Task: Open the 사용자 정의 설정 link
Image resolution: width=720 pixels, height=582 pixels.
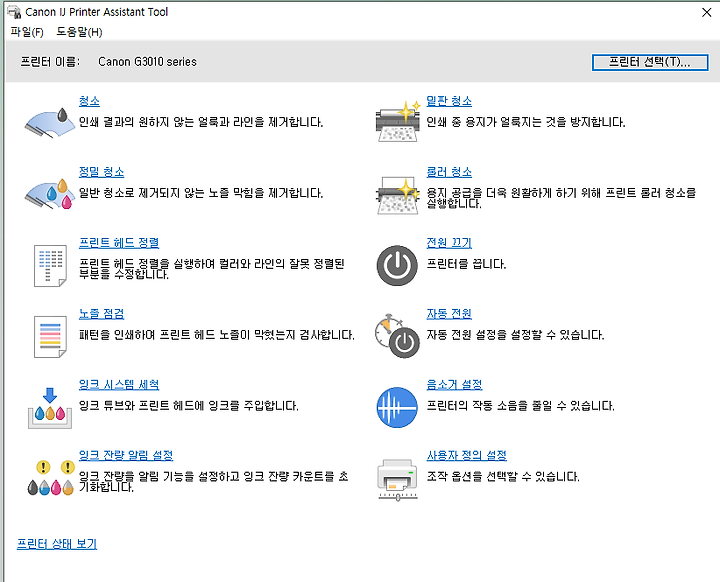Action: (467, 455)
